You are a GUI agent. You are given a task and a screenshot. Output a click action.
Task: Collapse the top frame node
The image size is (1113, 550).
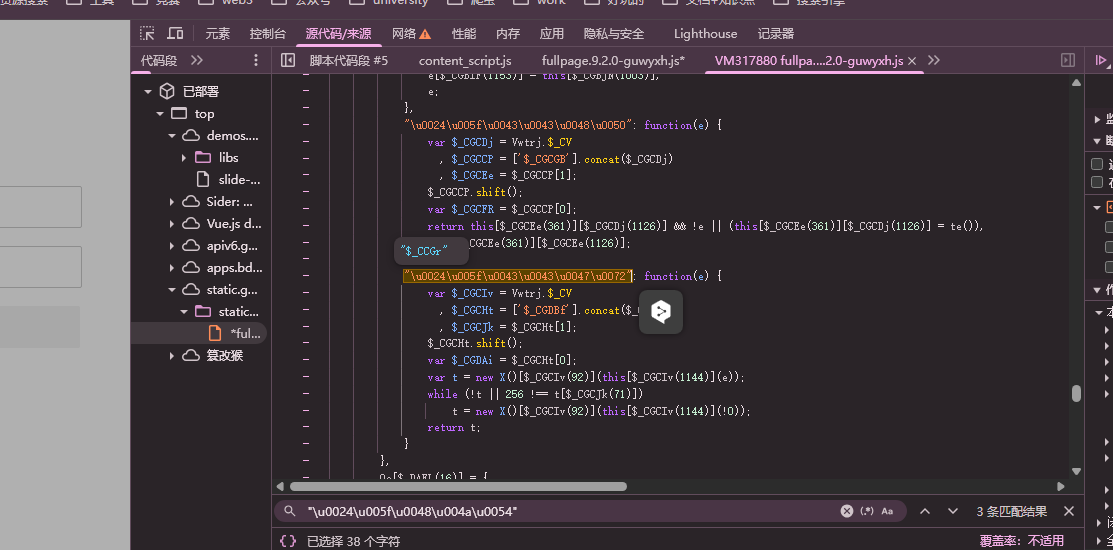(x=160, y=114)
